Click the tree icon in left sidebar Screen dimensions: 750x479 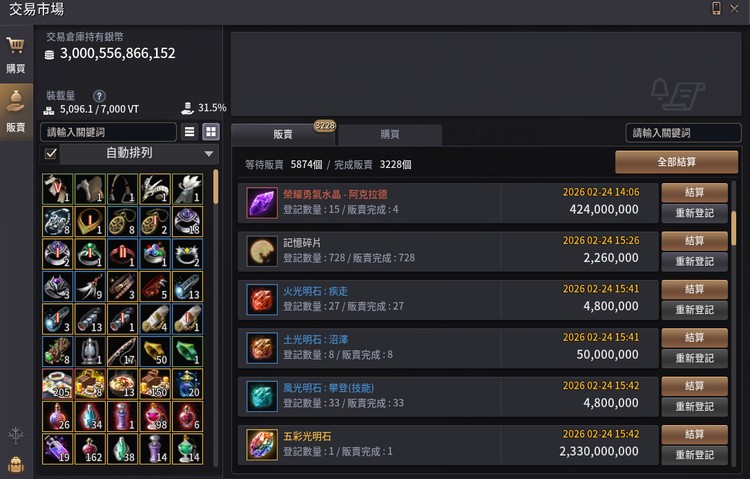pyautogui.click(x=16, y=436)
